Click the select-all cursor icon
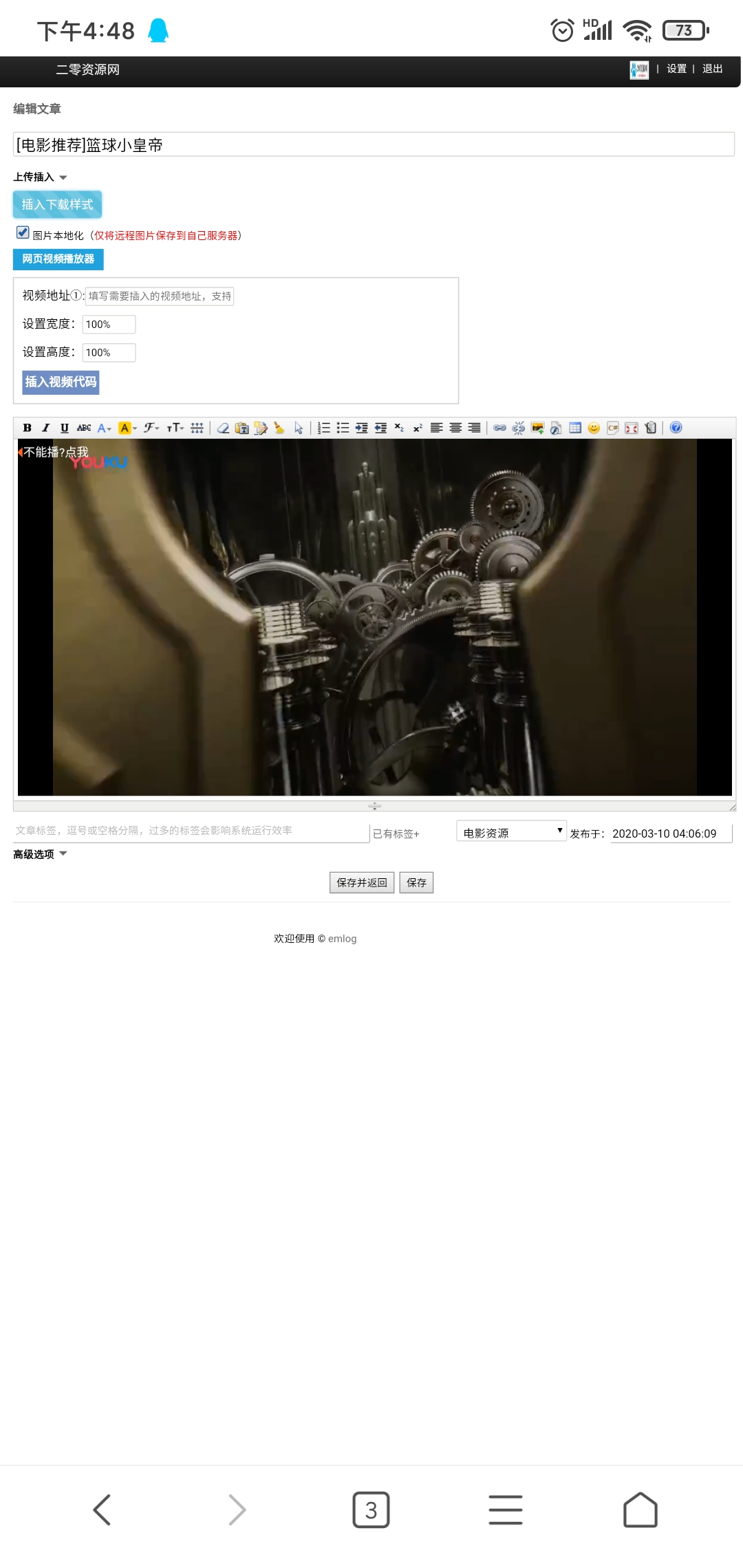Viewport: 743px width, 1568px height. pyautogui.click(x=298, y=428)
